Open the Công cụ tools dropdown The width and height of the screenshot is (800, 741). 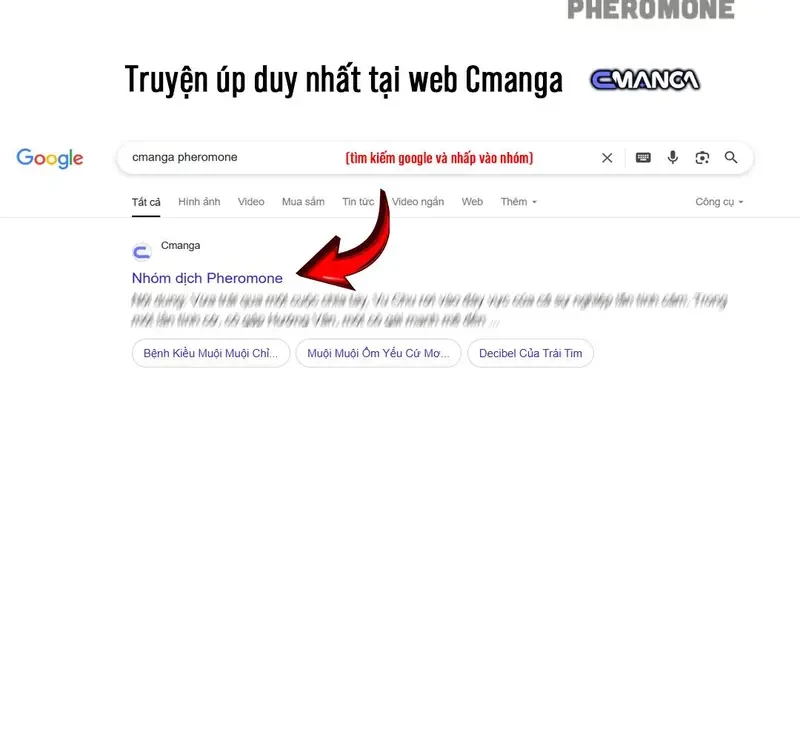click(x=719, y=202)
